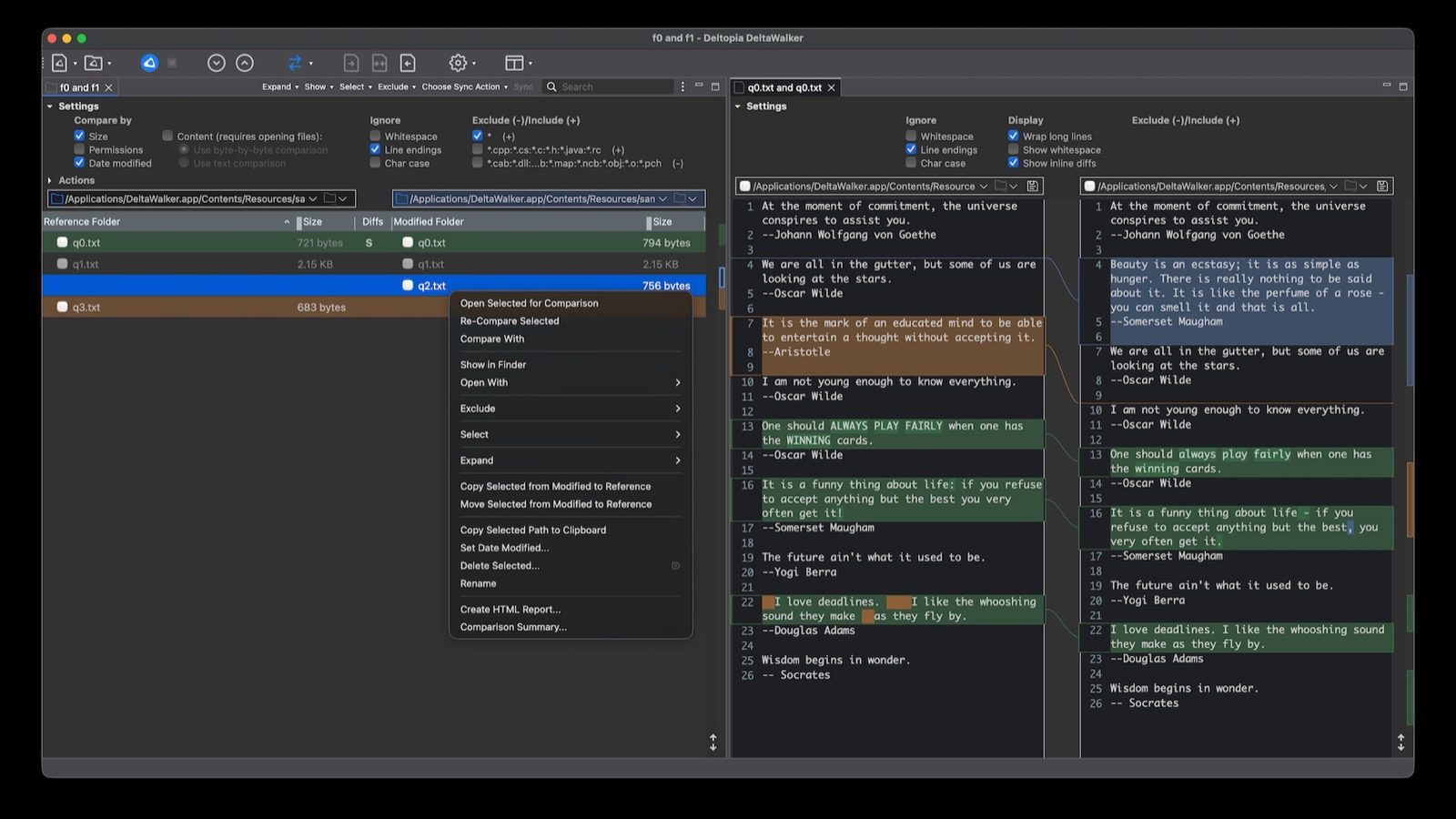1456x819 pixels.
Task: Jump to next difference with down-arrow icon
Action: [x=216, y=63]
